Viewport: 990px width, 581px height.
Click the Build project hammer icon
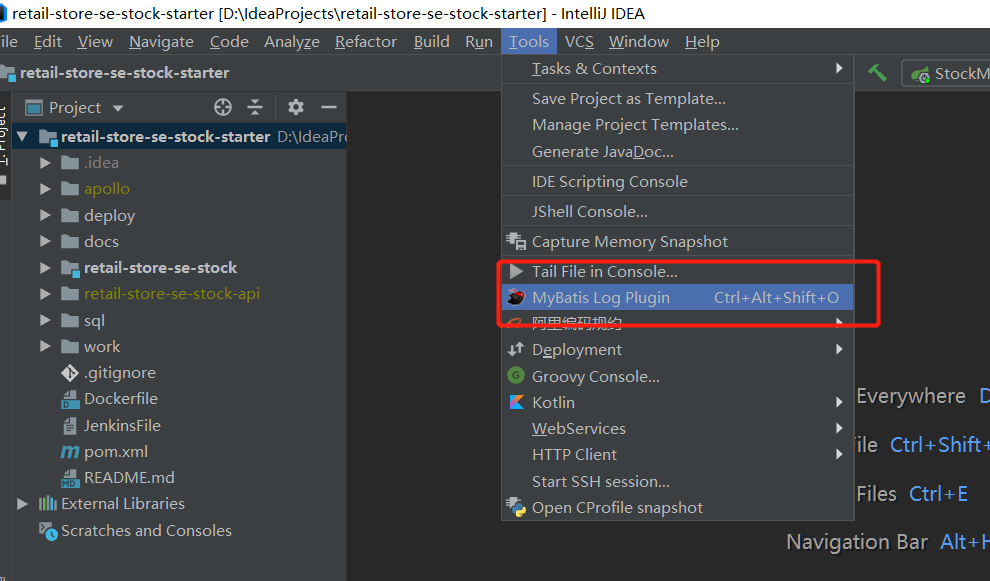tap(877, 73)
